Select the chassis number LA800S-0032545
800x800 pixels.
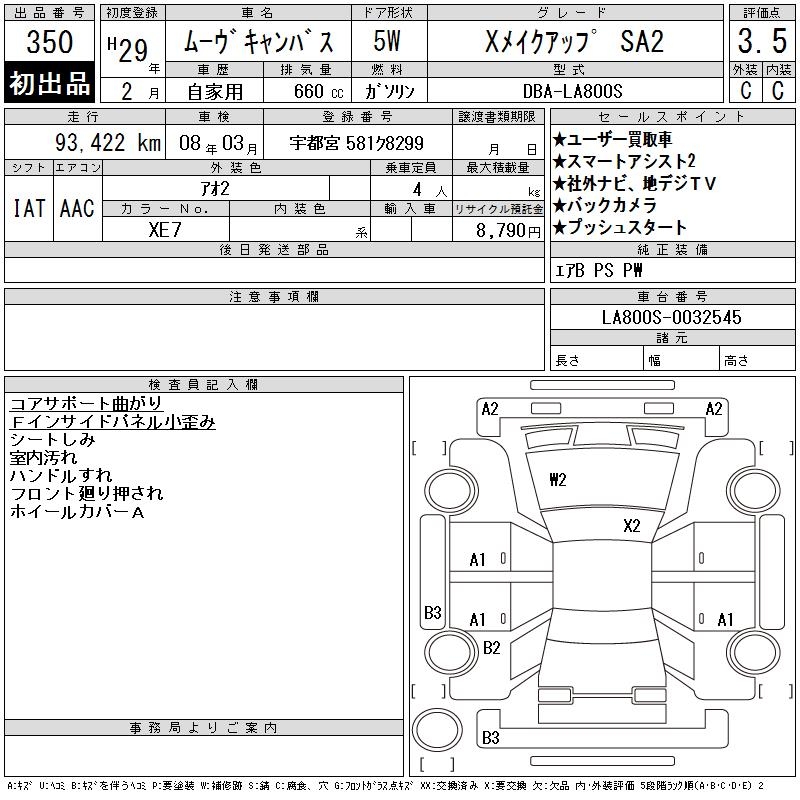pyautogui.click(x=671, y=317)
